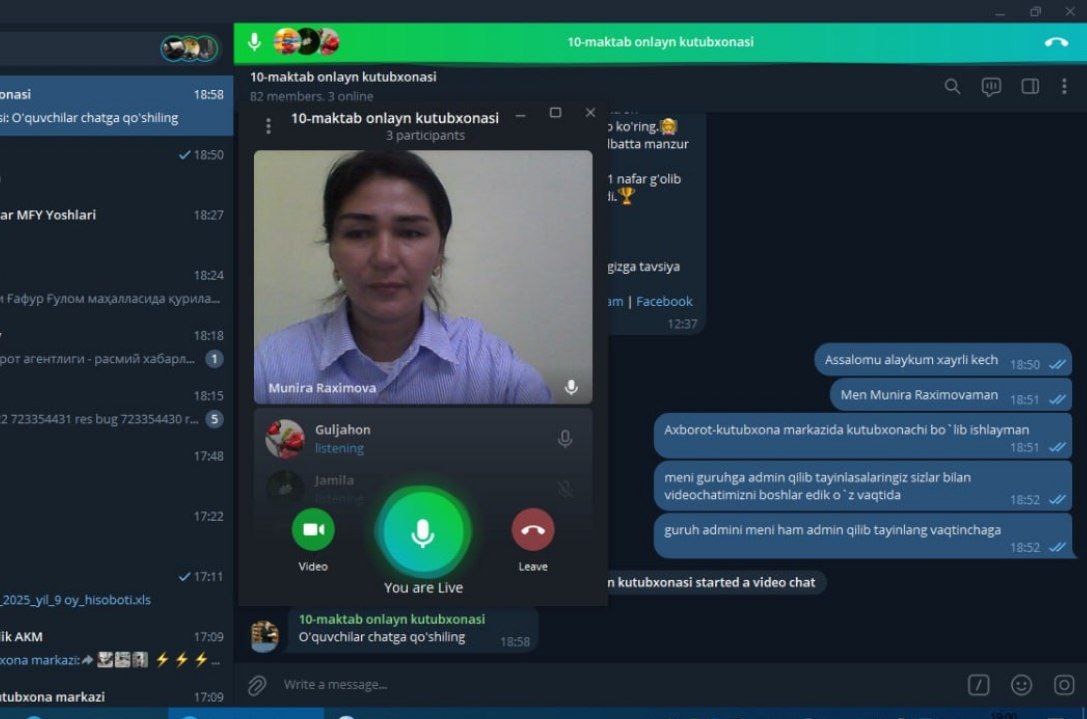Image resolution: width=1087 pixels, height=719 pixels.
Task: Open the Facebook link in message
Action: (664, 301)
